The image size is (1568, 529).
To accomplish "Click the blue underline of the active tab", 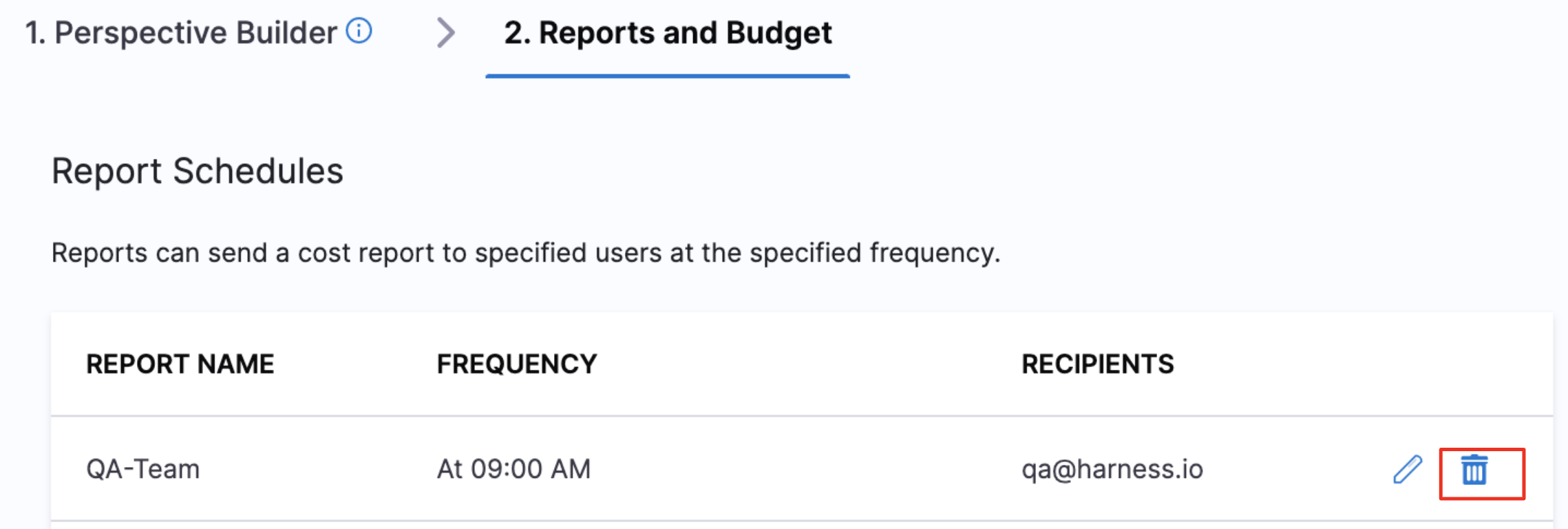I will pyautogui.click(x=668, y=76).
